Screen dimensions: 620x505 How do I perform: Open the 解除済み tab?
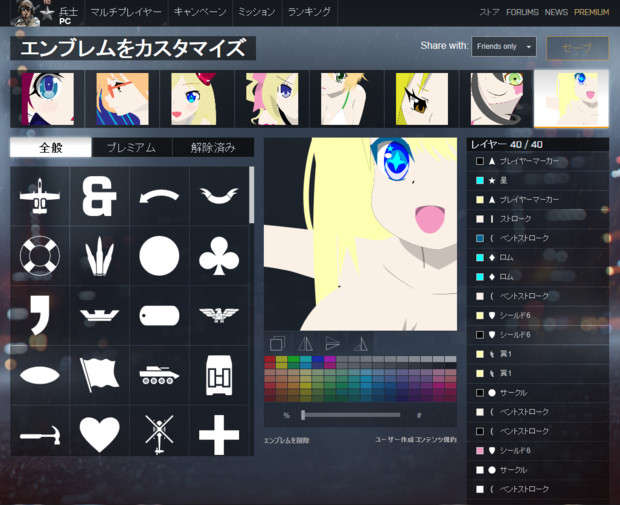[212, 148]
